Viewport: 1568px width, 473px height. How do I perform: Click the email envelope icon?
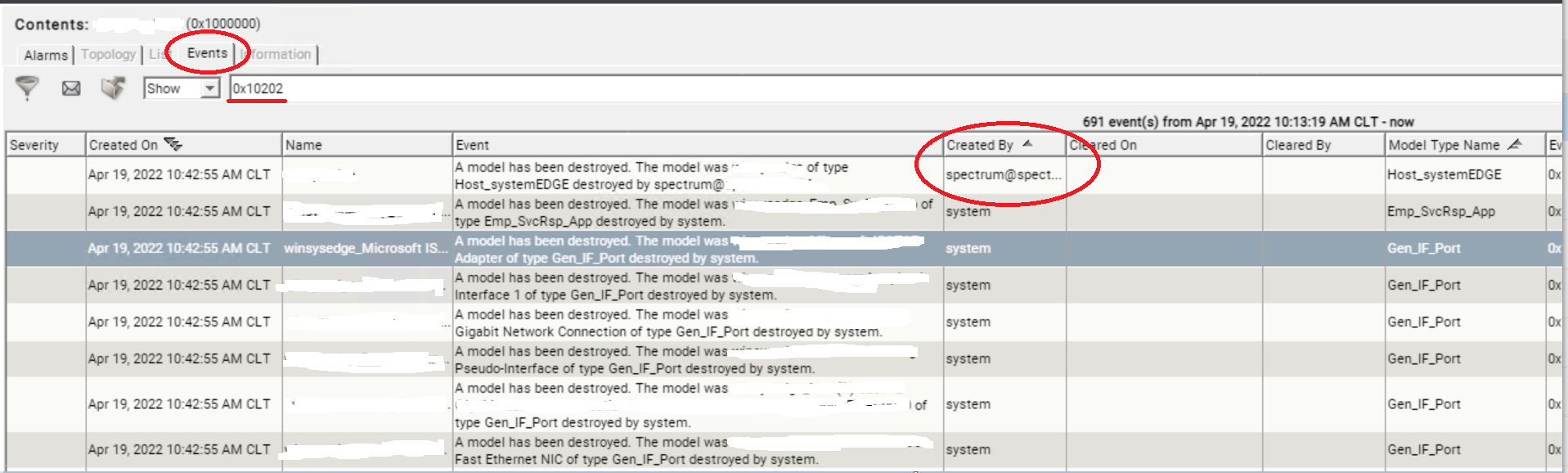click(71, 88)
